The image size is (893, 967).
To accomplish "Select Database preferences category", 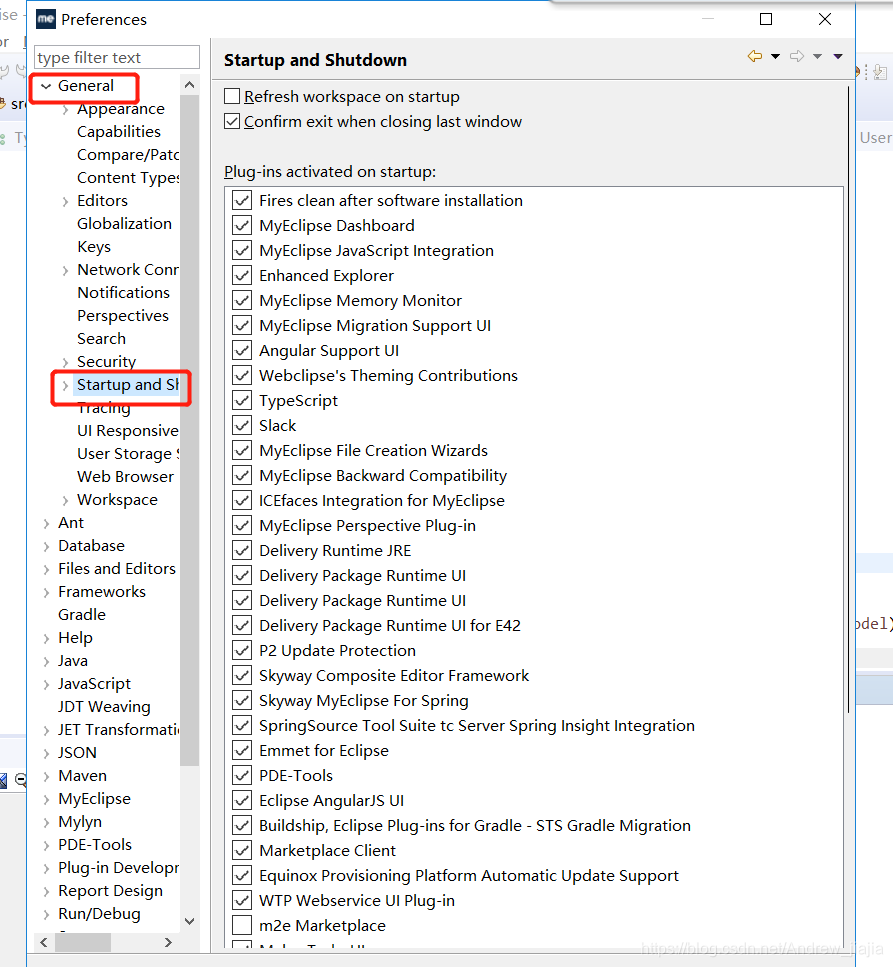I will (91, 546).
